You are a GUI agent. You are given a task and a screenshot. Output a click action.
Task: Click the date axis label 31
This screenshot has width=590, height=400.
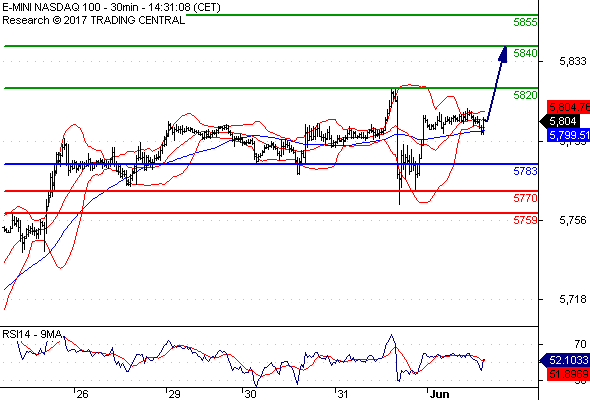point(342,394)
